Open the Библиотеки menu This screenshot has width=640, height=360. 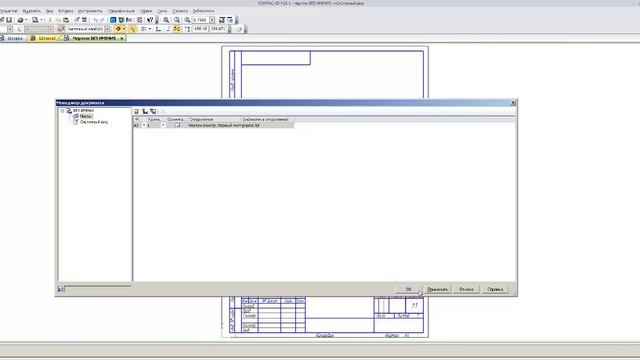[x=203, y=11]
